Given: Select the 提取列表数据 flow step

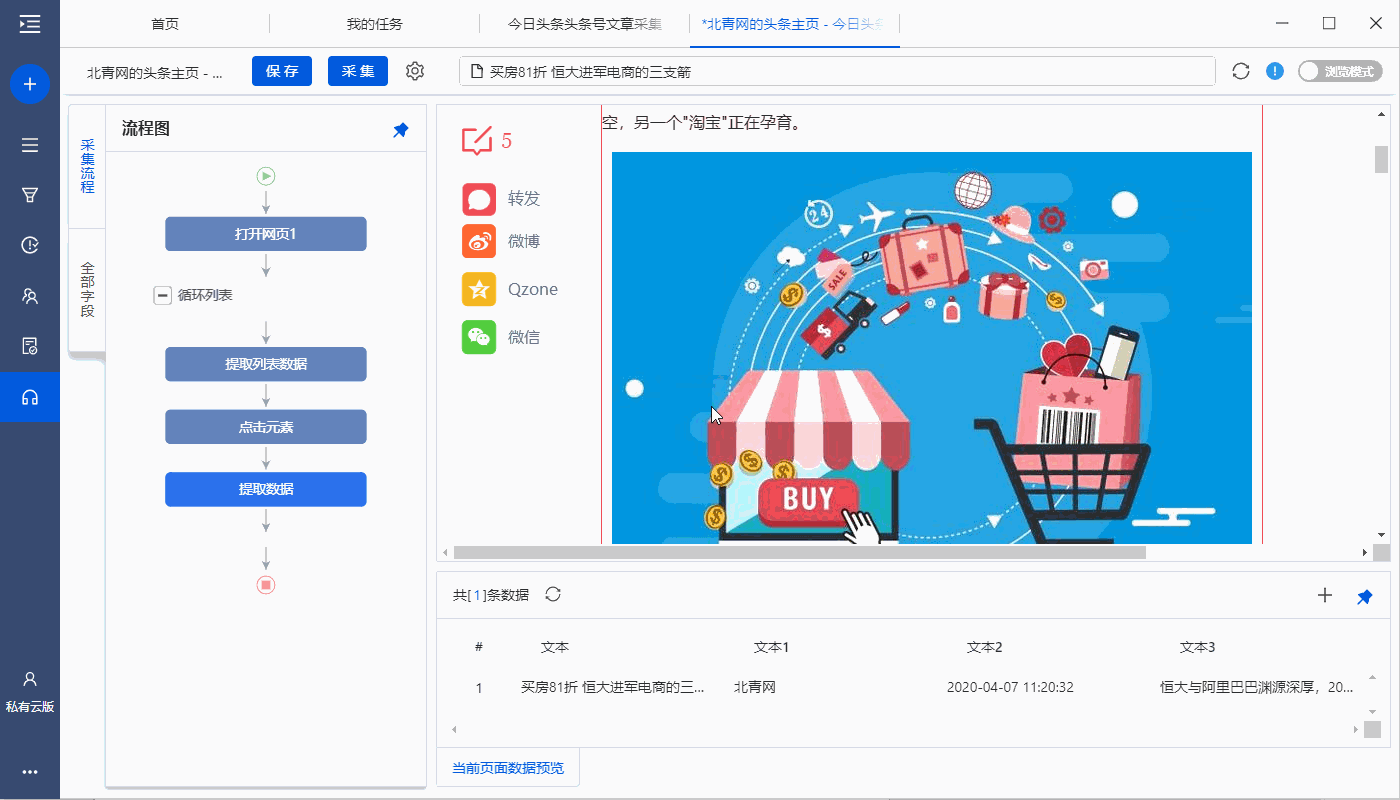Looking at the screenshot, I should click(266, 364).
